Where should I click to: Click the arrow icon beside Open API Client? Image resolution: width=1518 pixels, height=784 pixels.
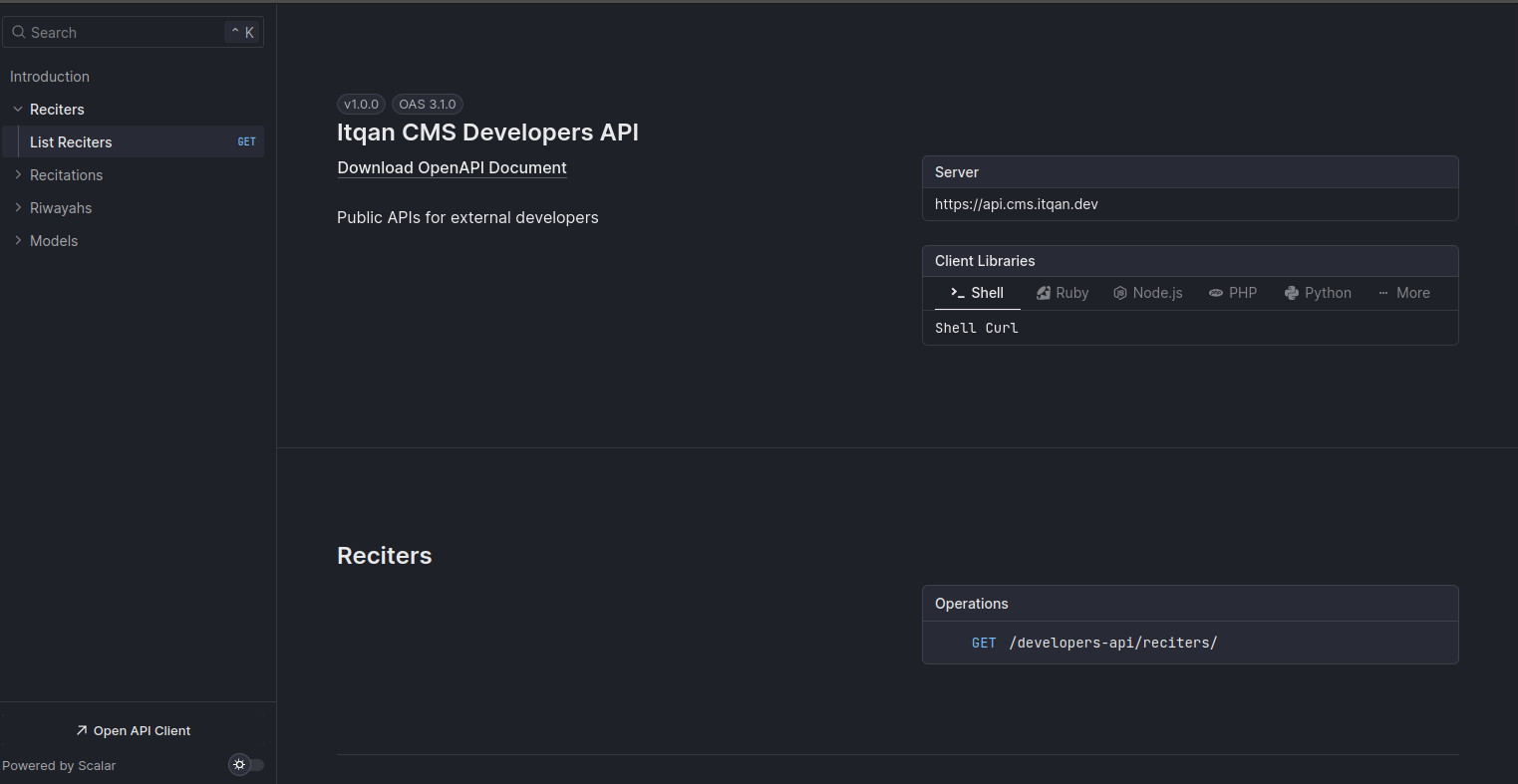(82, 731)
